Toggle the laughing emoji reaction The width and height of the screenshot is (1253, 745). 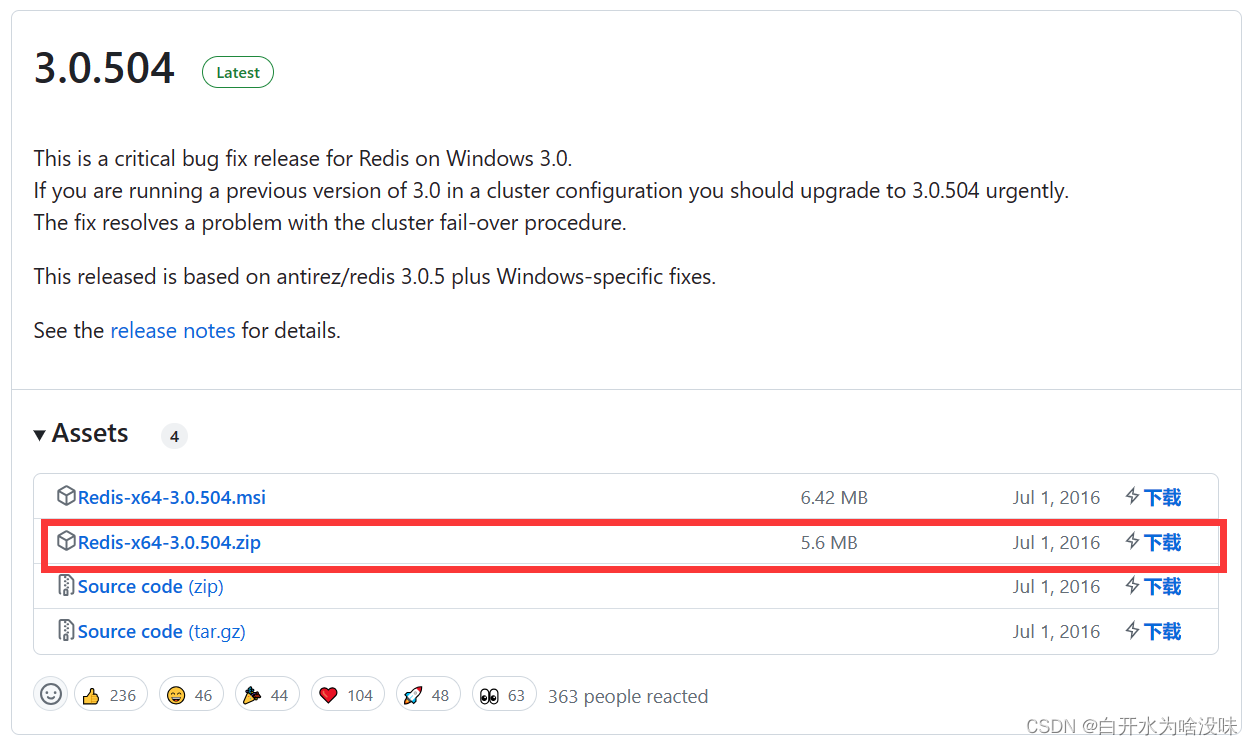[190, 693]
